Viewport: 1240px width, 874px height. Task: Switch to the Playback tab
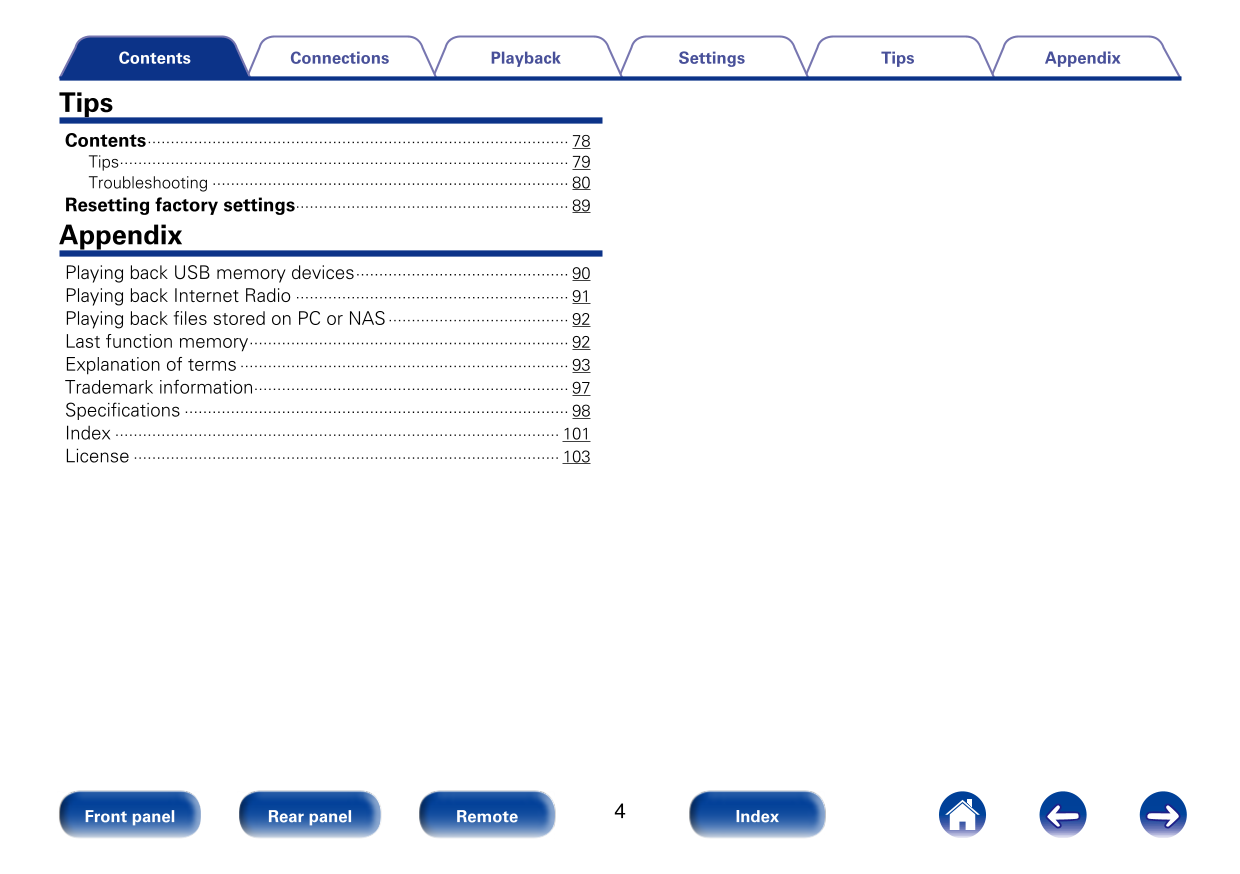(525, 58)
